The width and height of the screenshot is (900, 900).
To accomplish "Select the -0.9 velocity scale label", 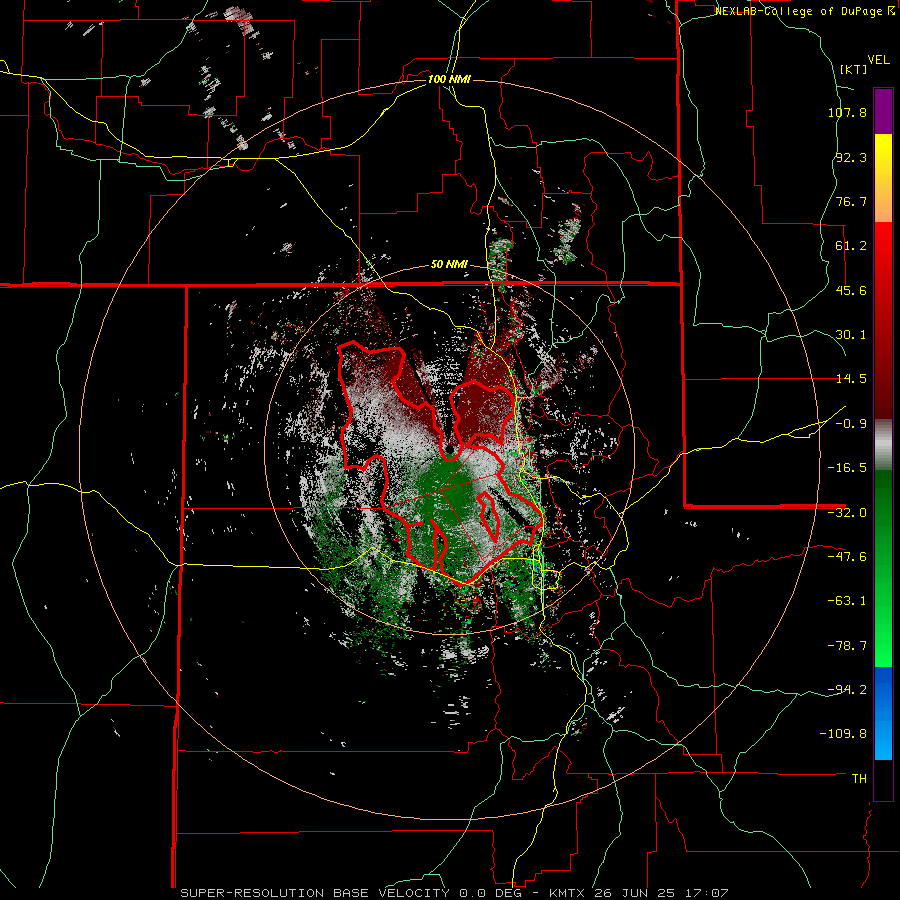I will pyautogui.click(x=851, y=424).
